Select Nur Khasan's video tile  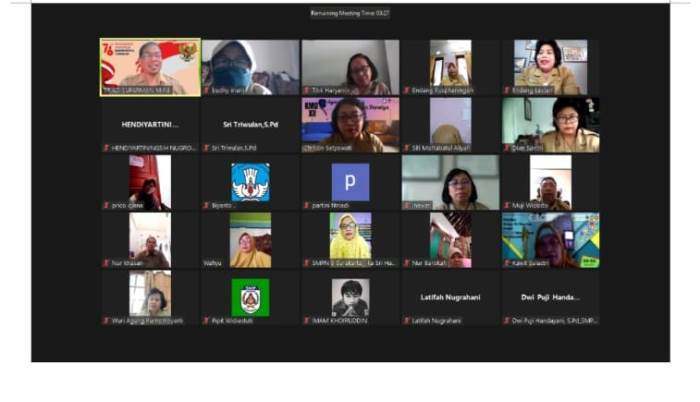pyautogui.click(x=150, y=238)
